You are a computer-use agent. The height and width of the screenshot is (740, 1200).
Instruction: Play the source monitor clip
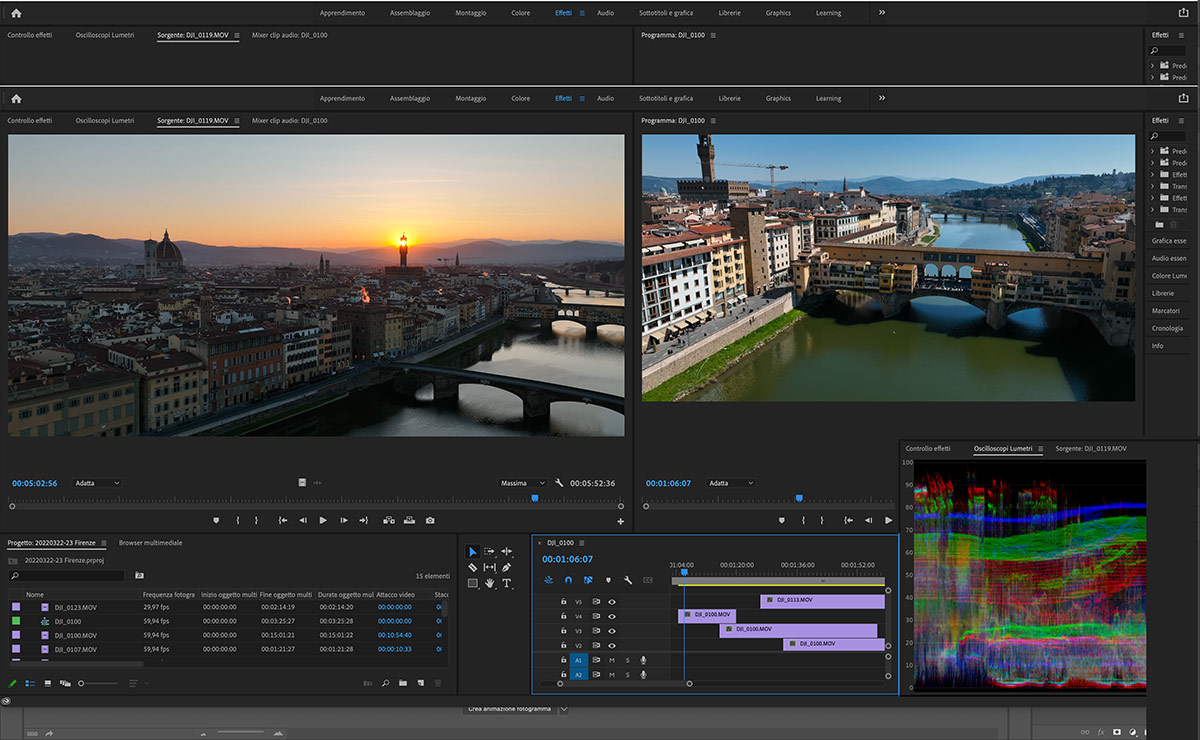(x=322, y=520)
